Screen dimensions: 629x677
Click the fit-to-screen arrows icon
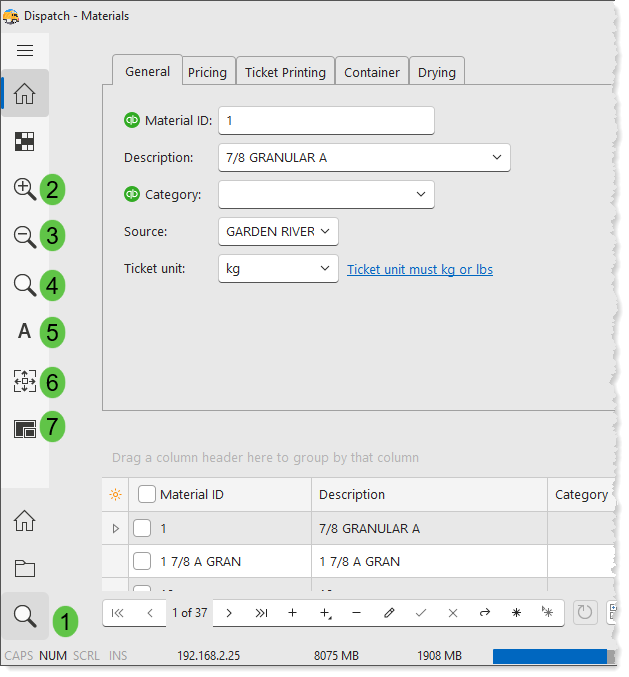[25, 381]
